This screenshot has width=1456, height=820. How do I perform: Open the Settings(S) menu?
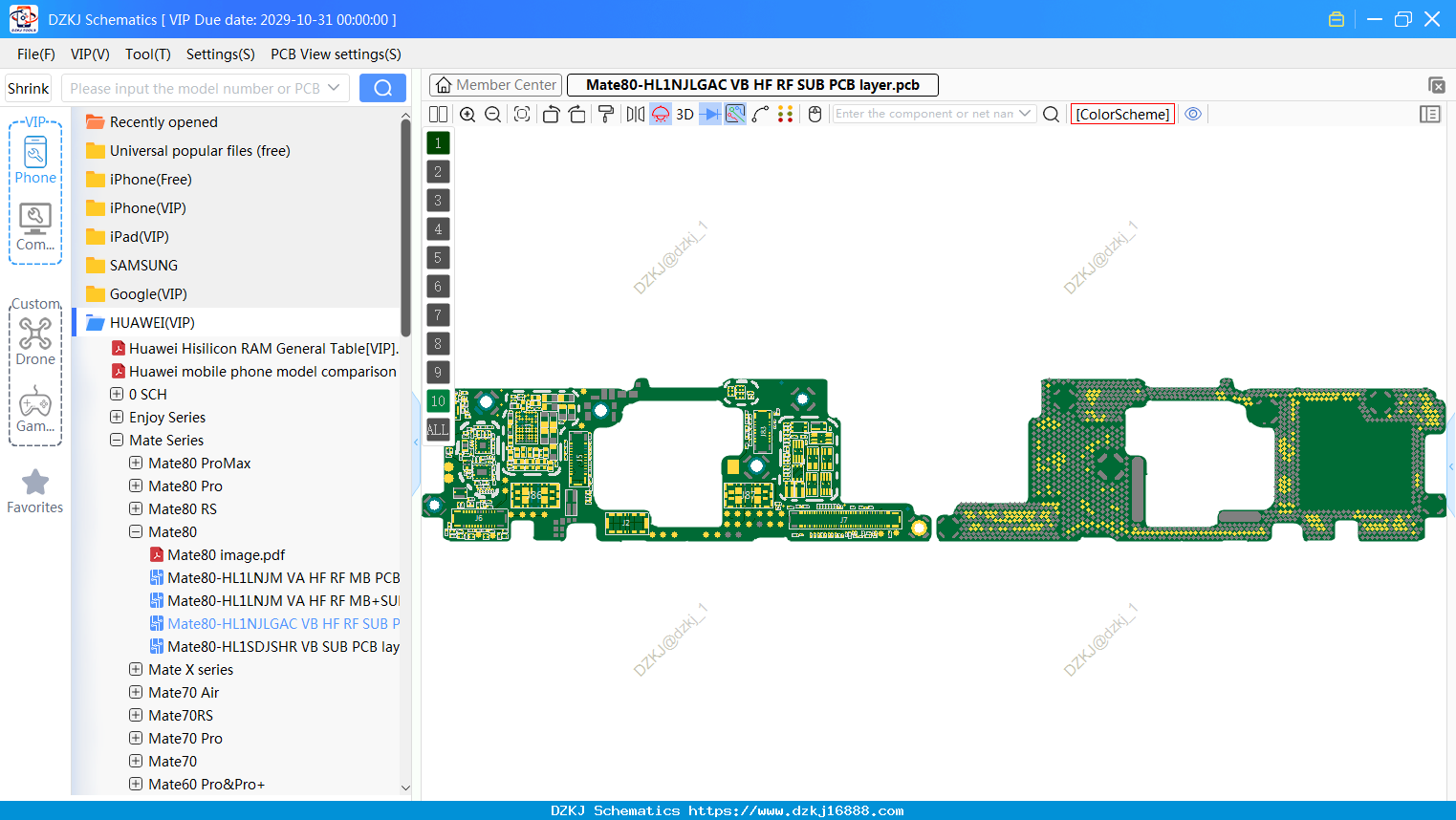(x=221, y=54)
